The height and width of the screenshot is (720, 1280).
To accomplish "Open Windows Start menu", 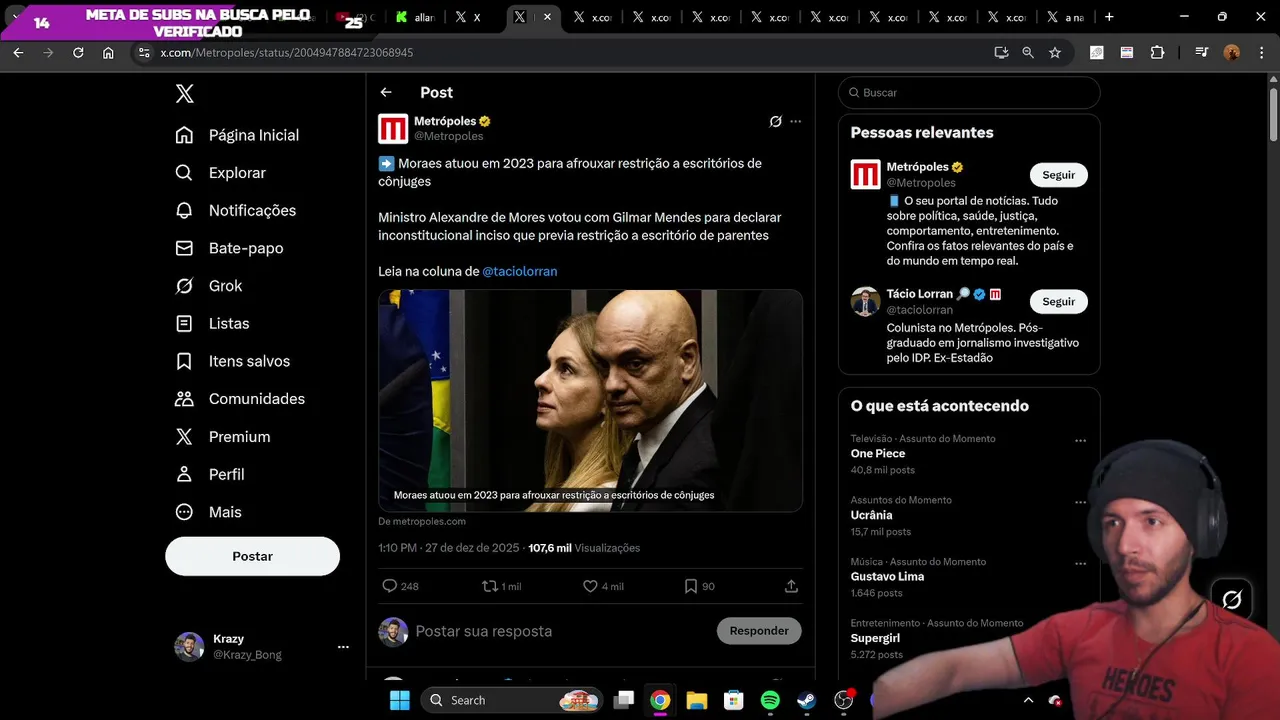I will (400, 700).
